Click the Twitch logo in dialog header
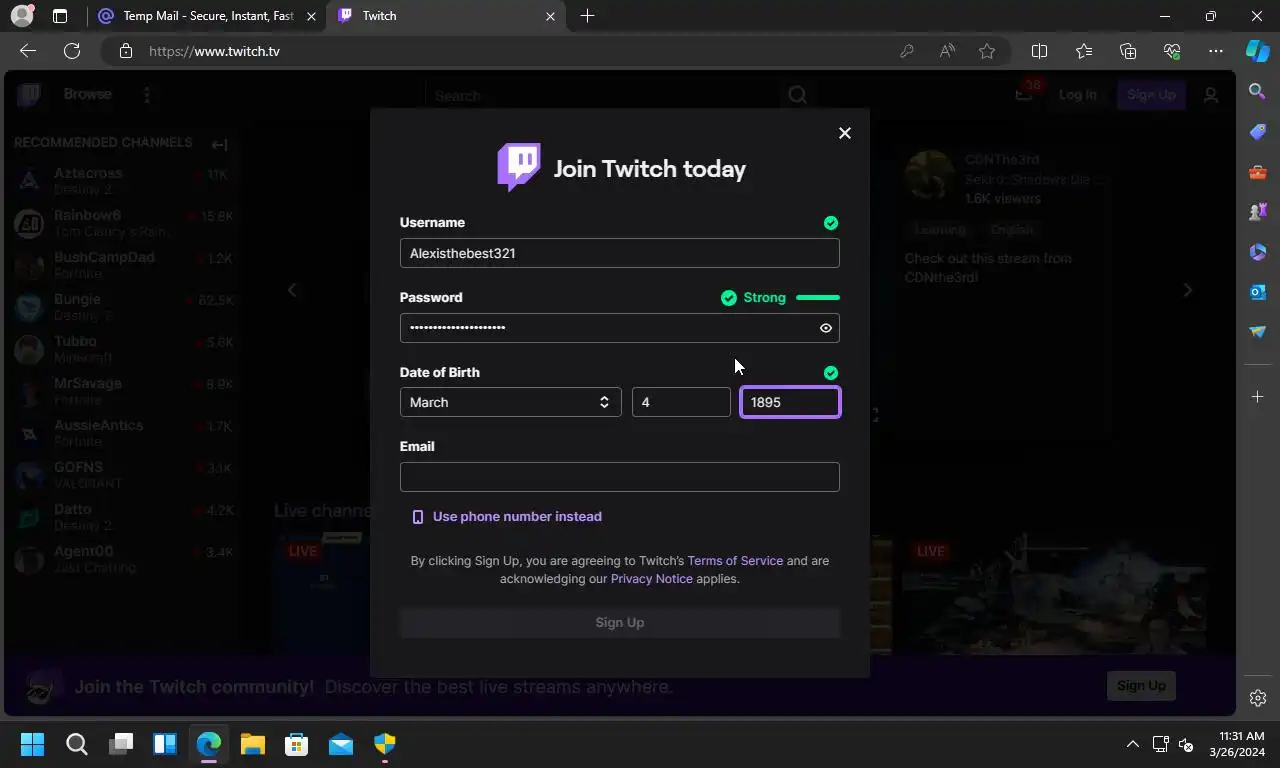This screenshot has height=768, width=1280. (x=519, y=167)
